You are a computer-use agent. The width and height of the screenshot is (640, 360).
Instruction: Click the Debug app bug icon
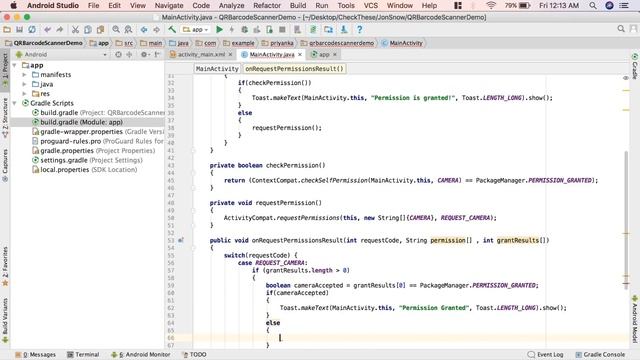(x=244, y=29)
